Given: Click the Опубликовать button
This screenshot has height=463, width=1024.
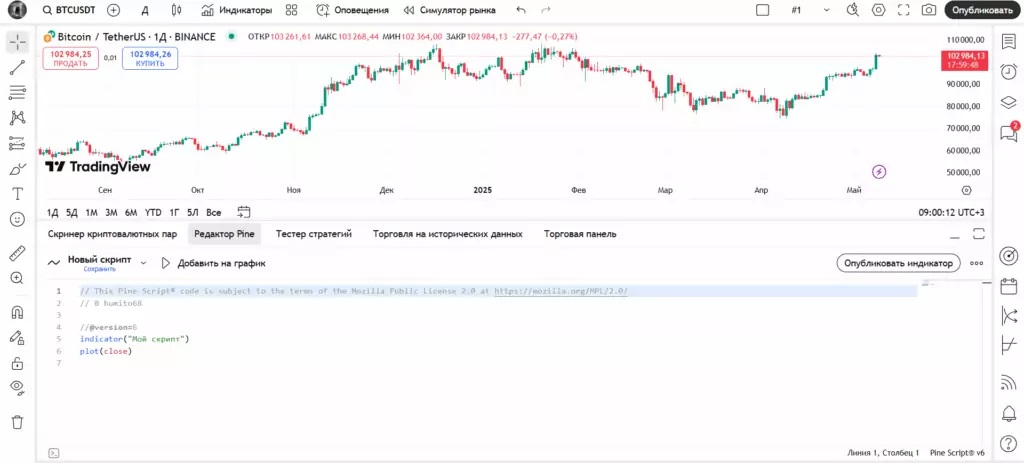Looking at the screenshot, I should 982,10.
